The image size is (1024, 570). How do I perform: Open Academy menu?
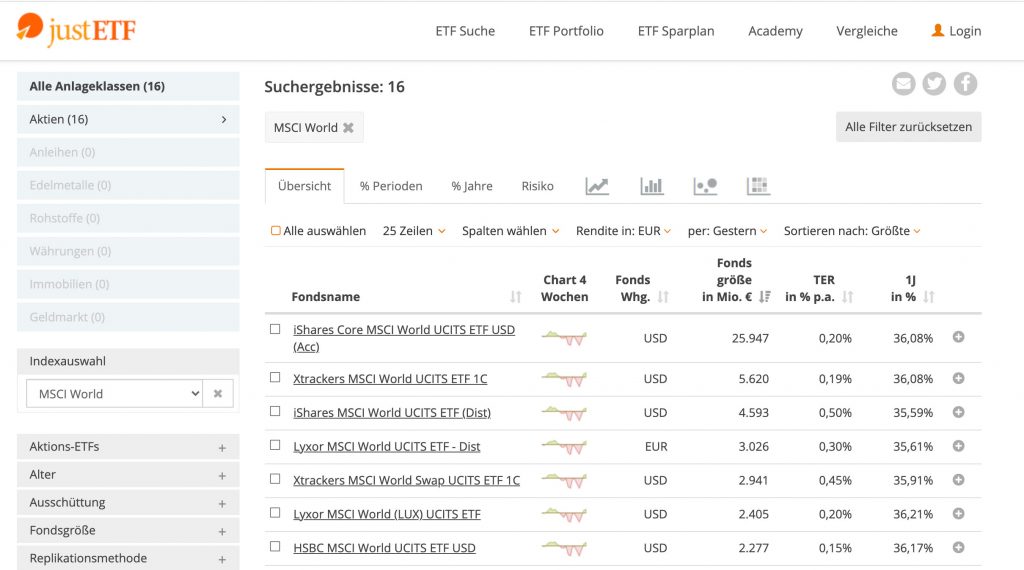pos(775,31)
